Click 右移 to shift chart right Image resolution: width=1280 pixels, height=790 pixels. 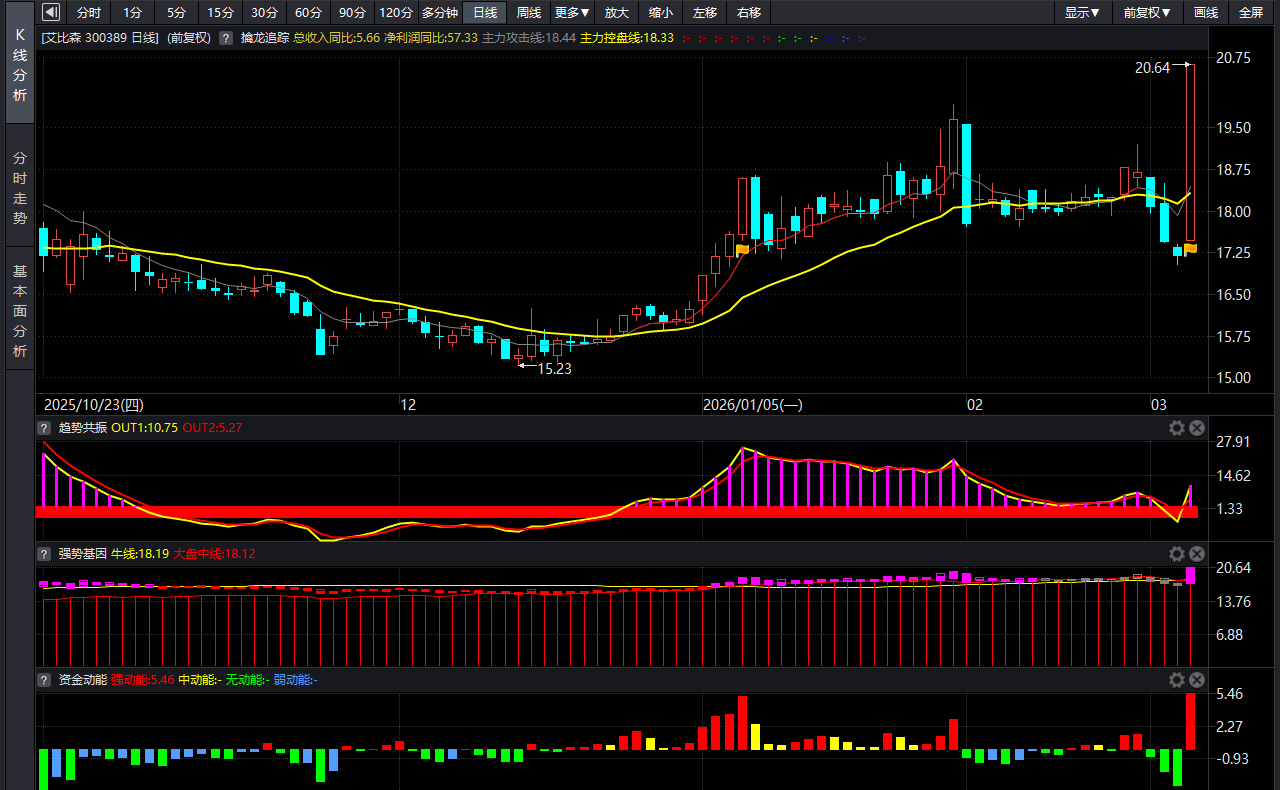coord(748,13)
